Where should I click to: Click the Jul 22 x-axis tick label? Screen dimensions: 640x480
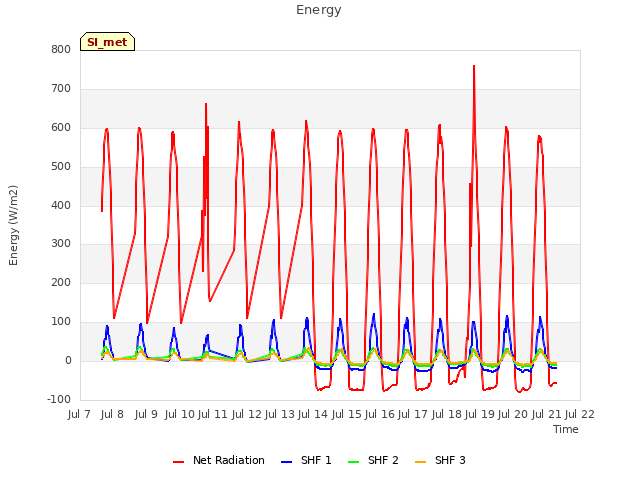(x=580, y=415)
